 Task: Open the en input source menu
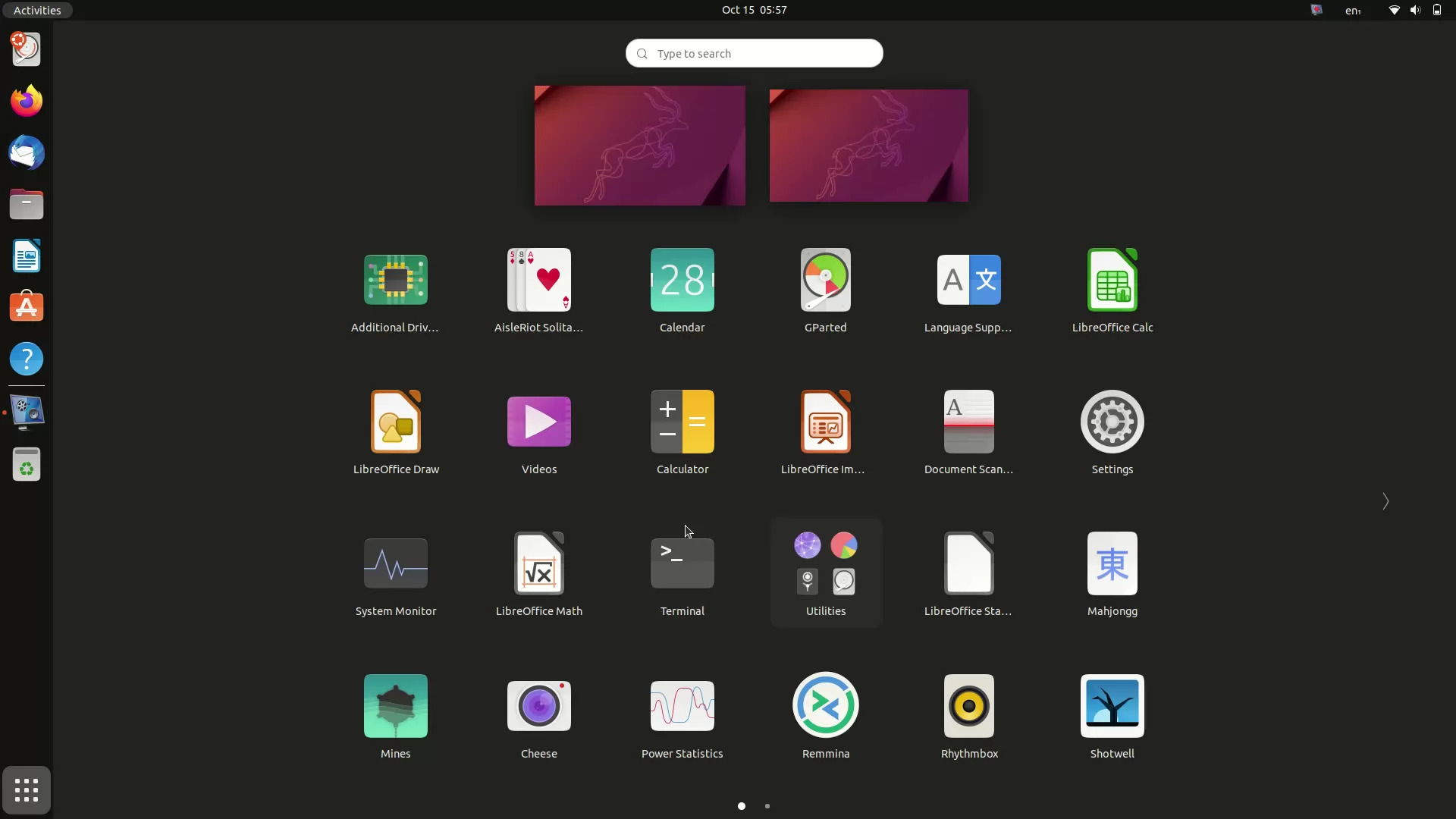[1353, 10]
